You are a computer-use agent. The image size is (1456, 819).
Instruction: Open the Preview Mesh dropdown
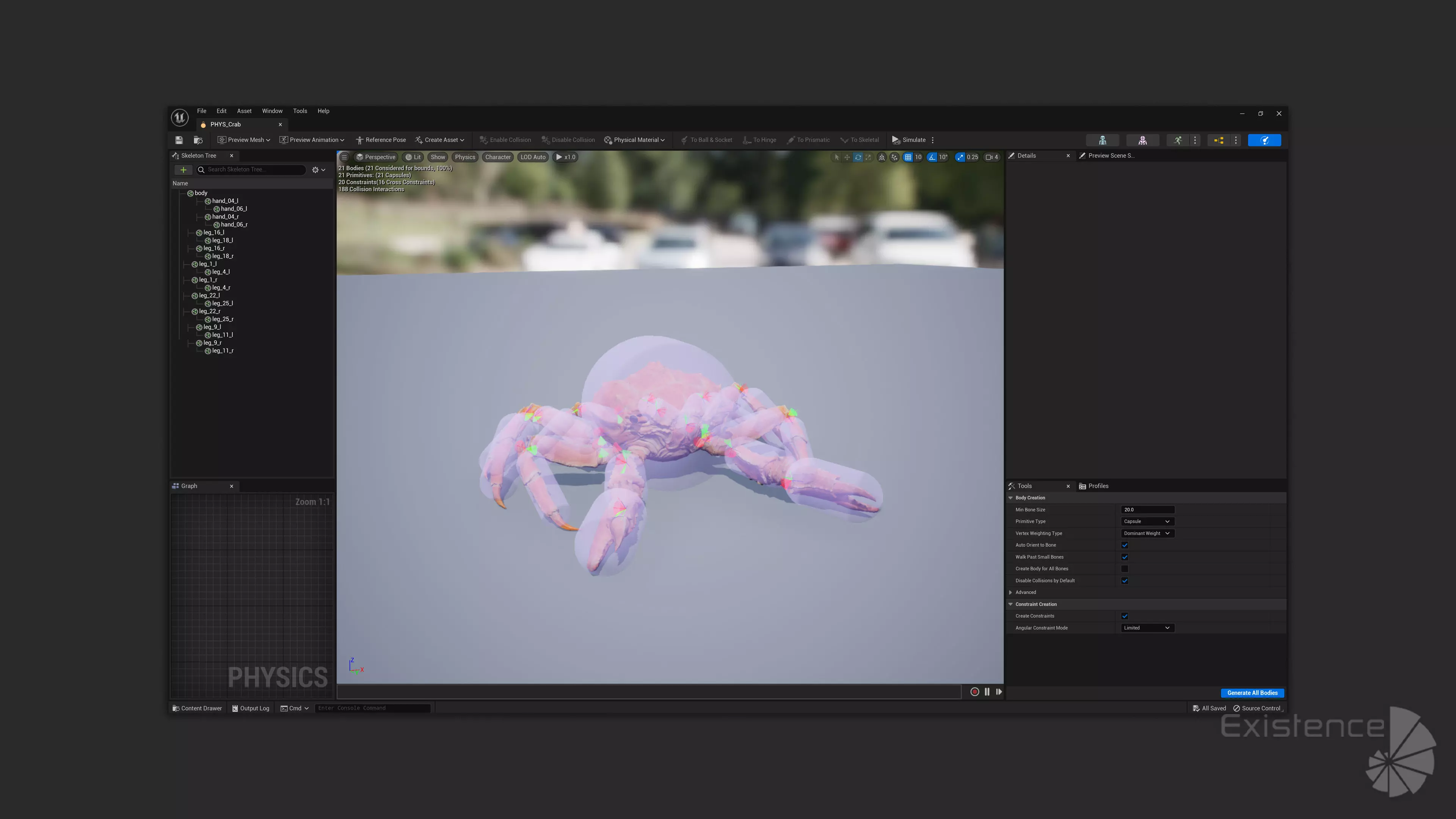click(244, 140)
